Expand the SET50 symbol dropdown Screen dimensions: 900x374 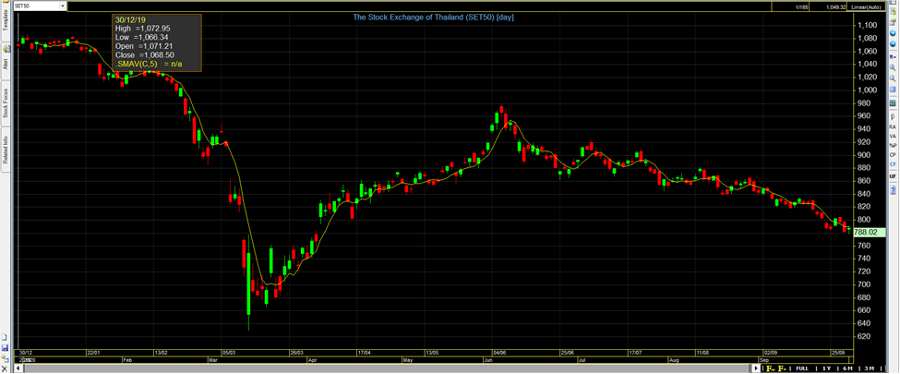[x=63, y=6]
